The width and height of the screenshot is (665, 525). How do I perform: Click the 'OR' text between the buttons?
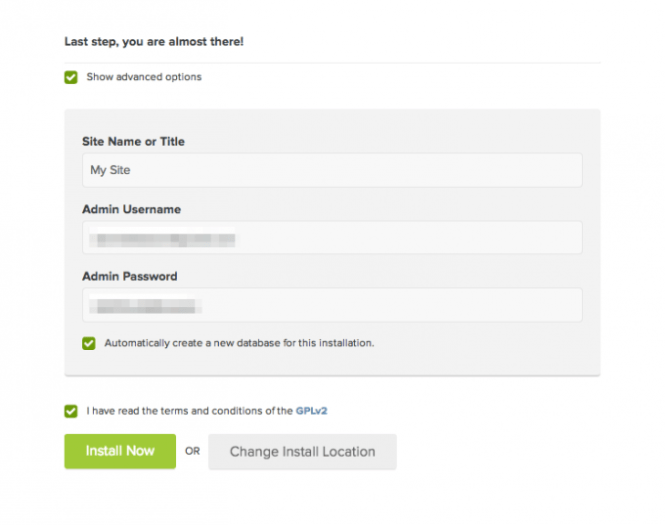click(192, 452)
